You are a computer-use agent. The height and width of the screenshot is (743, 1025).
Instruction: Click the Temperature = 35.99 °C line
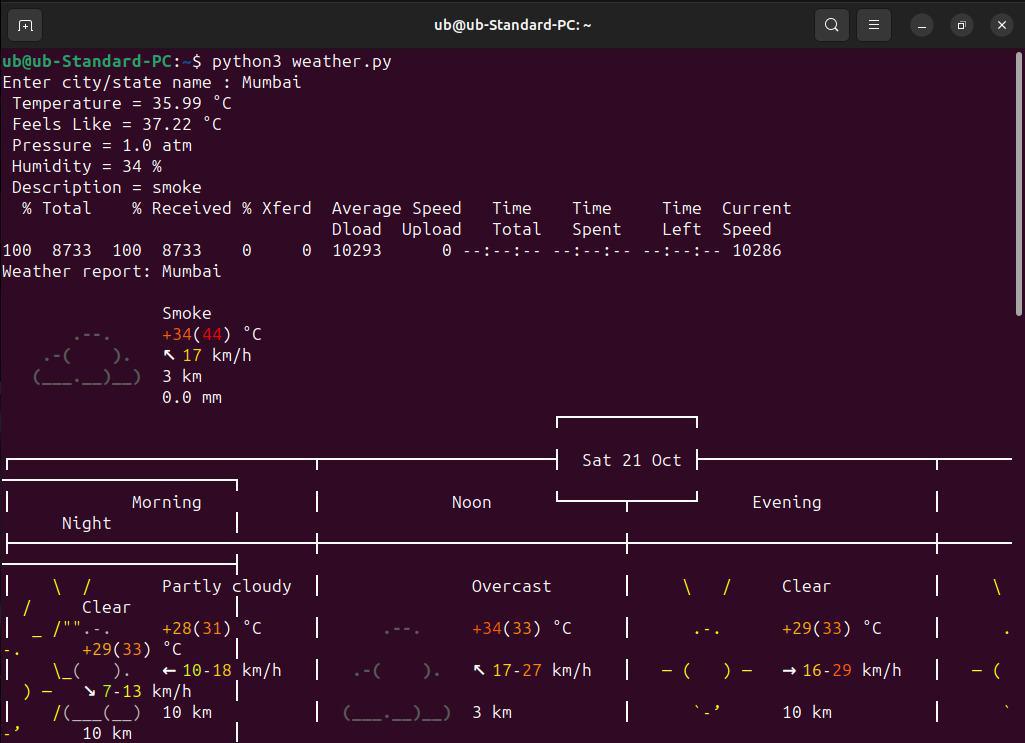(x=121, y=103)
